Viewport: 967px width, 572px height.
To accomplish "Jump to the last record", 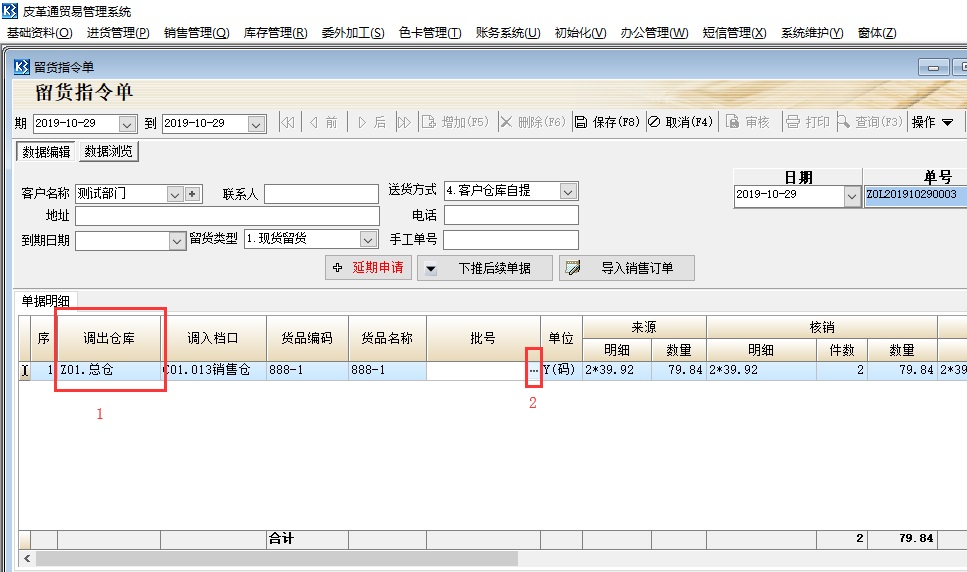I will click(404, 122).
